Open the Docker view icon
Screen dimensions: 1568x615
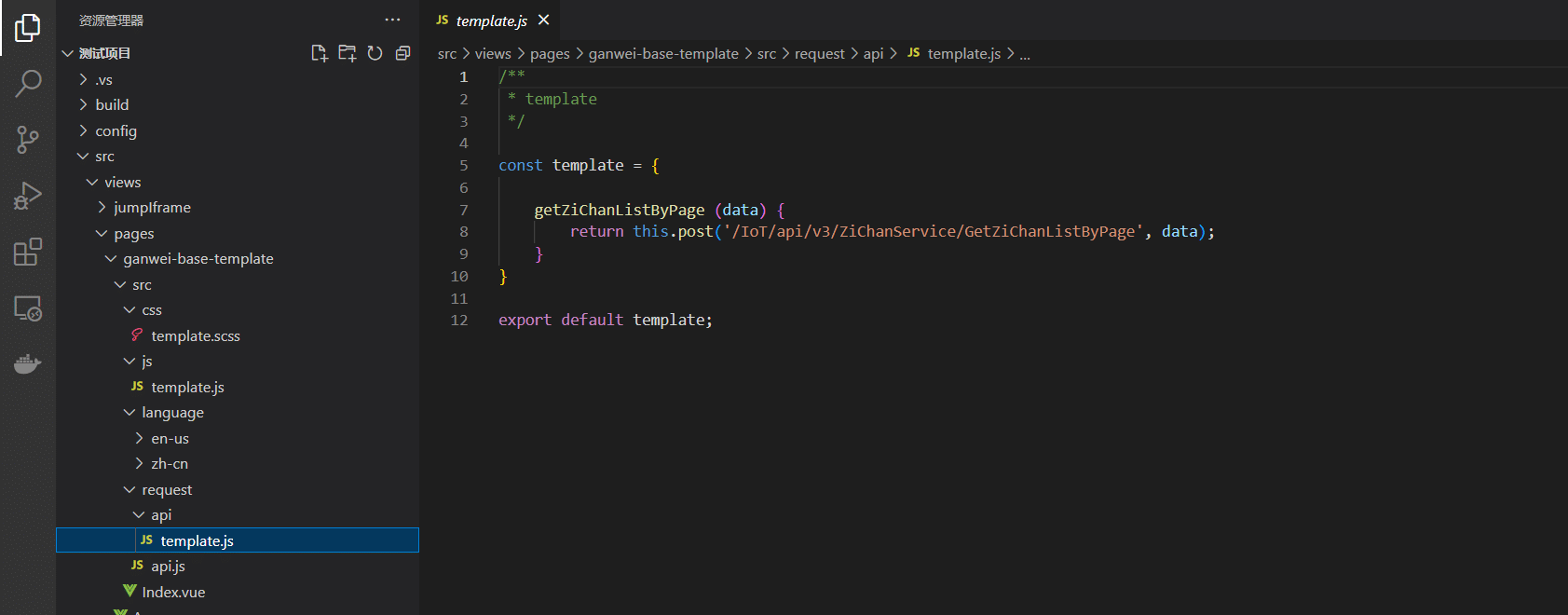tap(28, 363)
